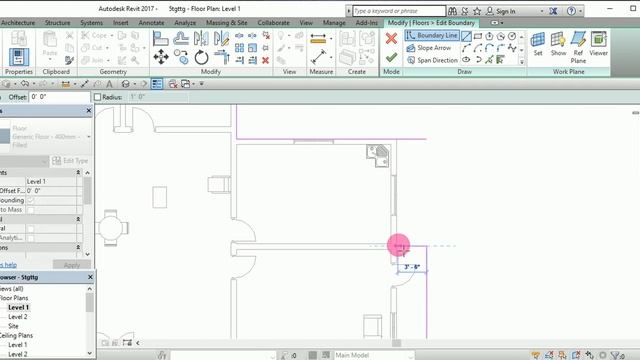Click the Slope Arrow button

point(429,48)
